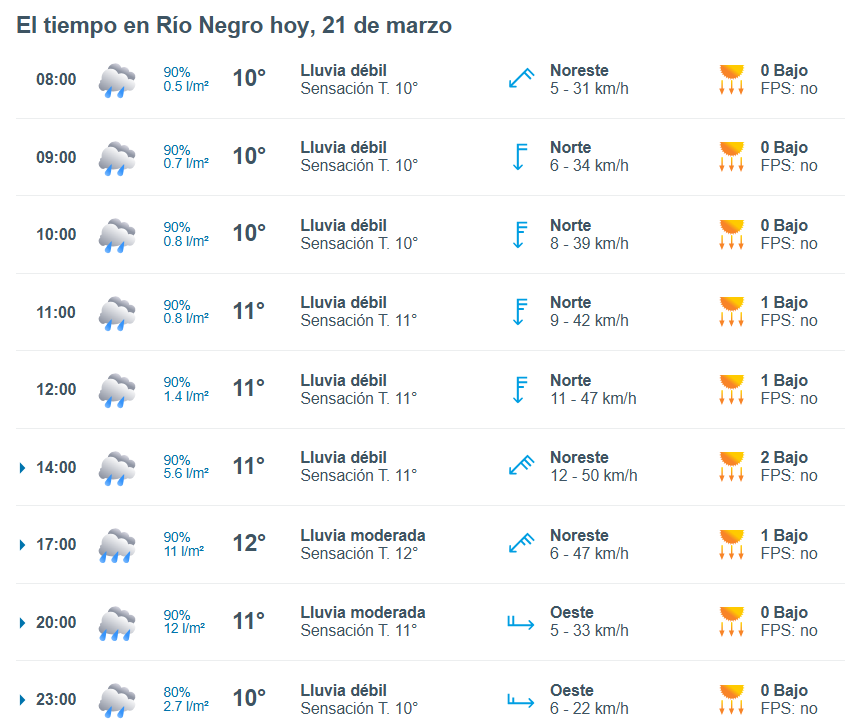This screenshot has width=845, height=726.
Task: Click the 12 - 50 km/h wind speed
Action: (x=593, y=476)
